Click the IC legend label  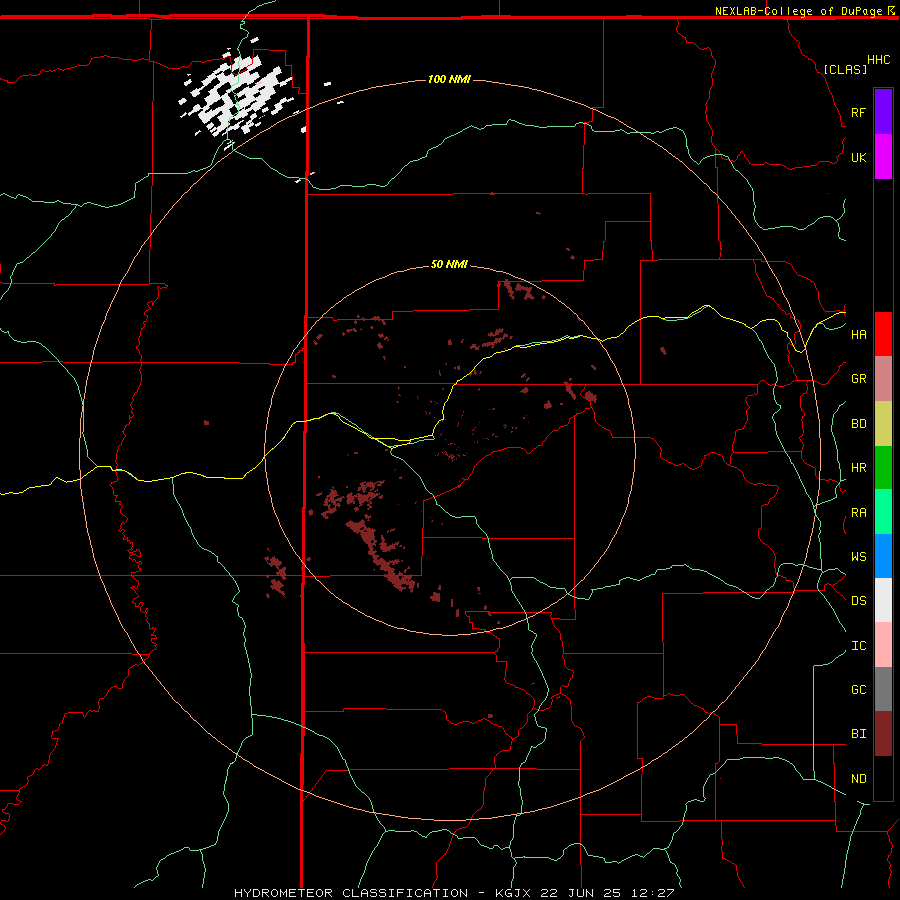click(x=858, y=646)
